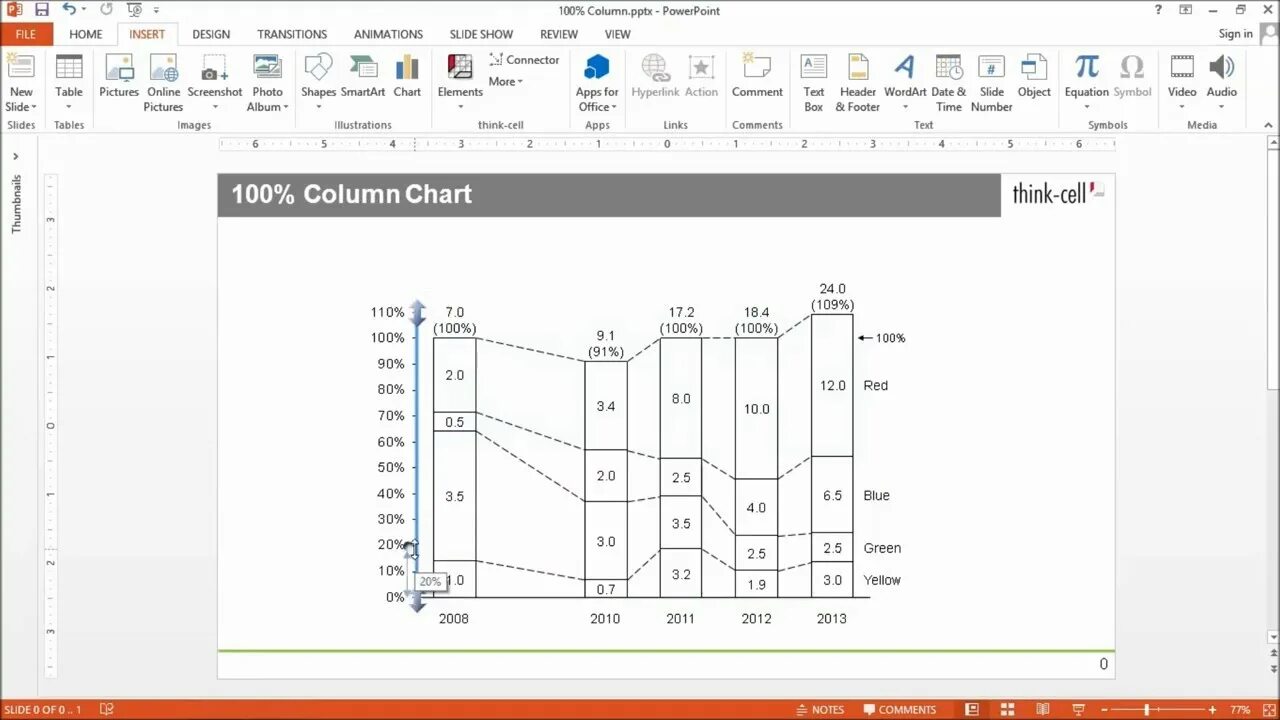Toggle the NOTES pane
Viewport: 1280px width, 720px height.
point(819,710)
